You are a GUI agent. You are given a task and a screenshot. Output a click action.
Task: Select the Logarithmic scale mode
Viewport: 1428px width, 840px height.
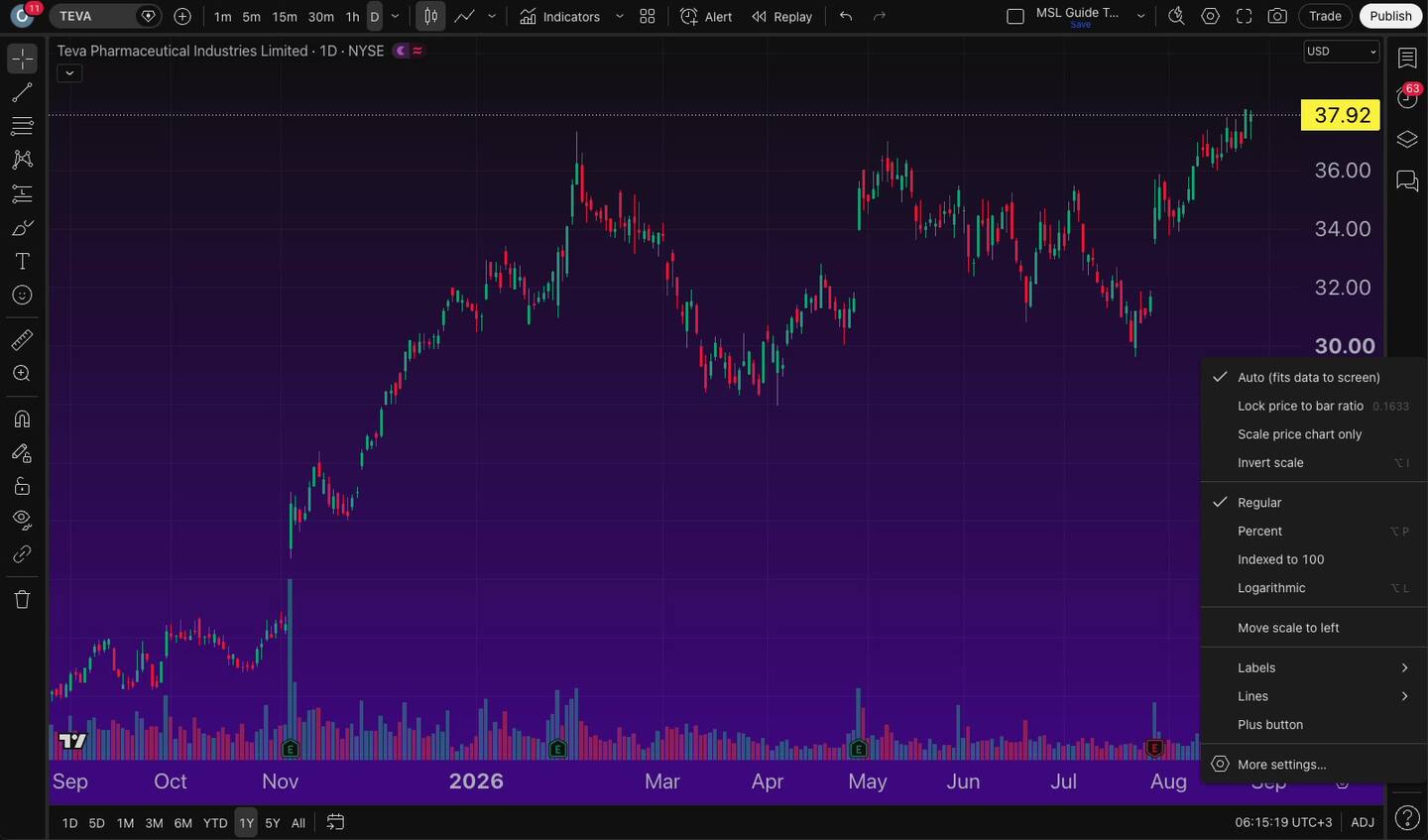(1314, 588)
